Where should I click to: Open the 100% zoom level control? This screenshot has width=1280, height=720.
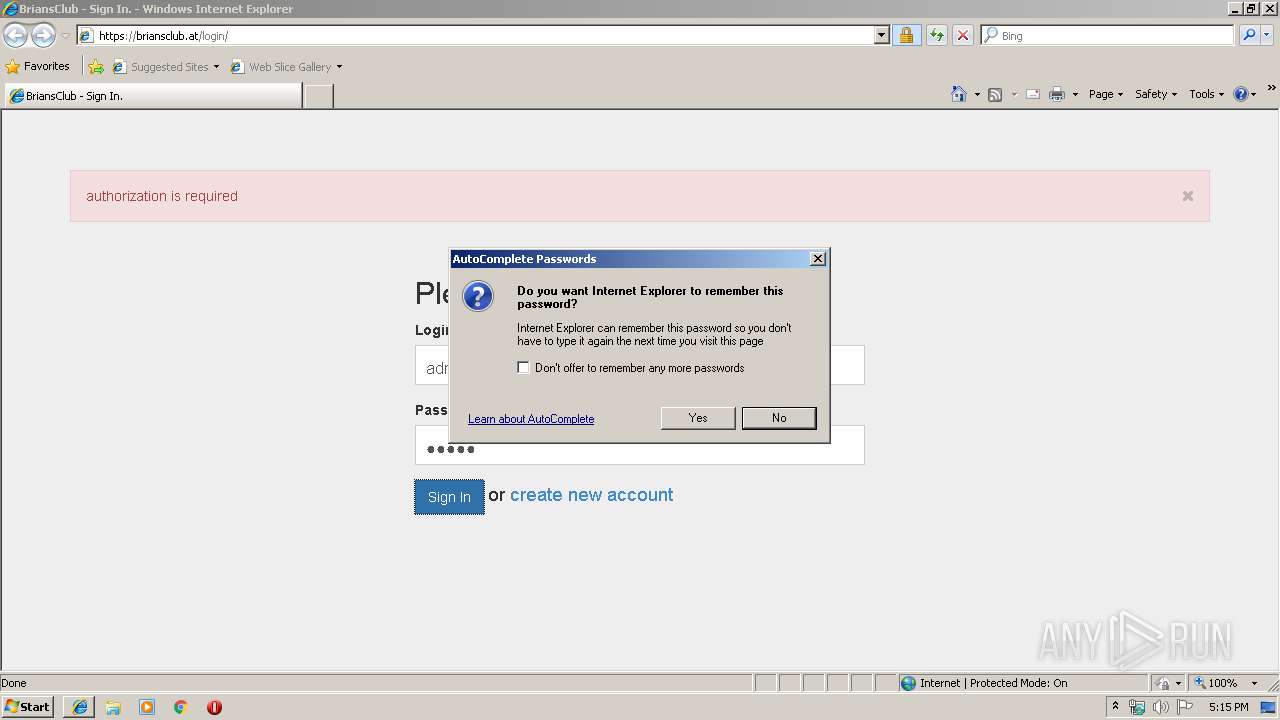click(1216, 683)
